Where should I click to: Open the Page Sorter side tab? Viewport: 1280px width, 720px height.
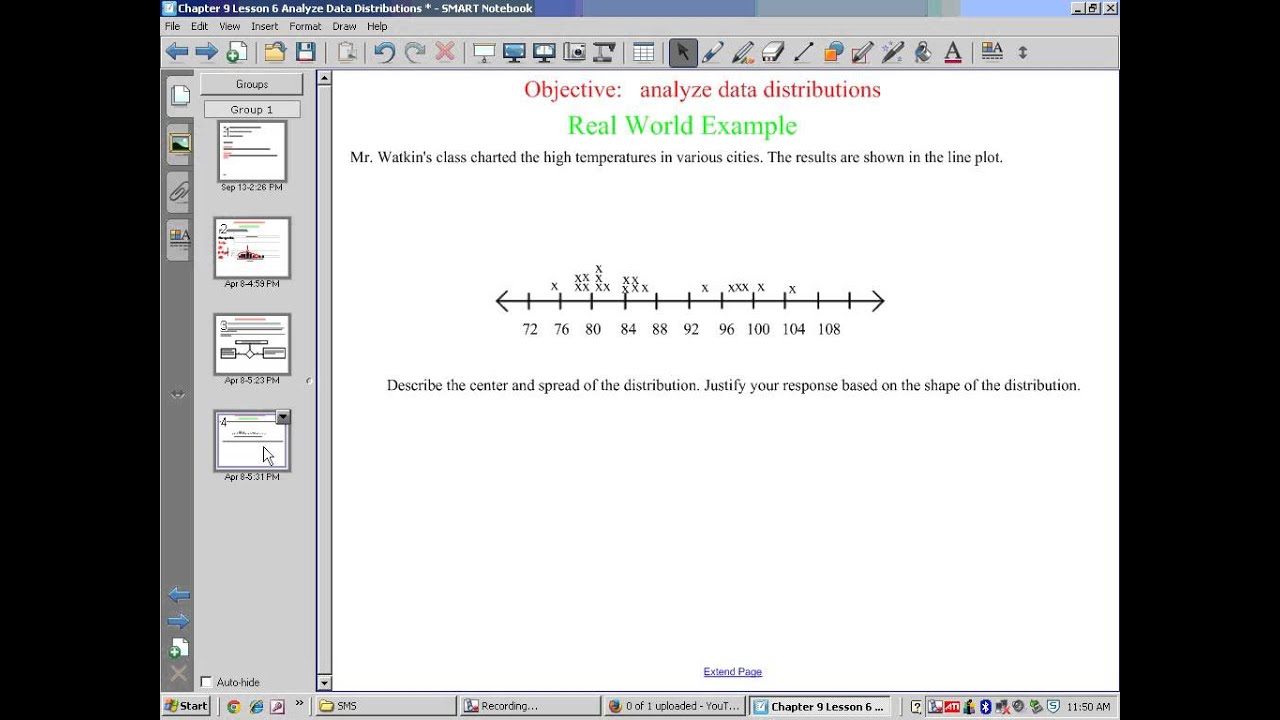coord(180,95)
